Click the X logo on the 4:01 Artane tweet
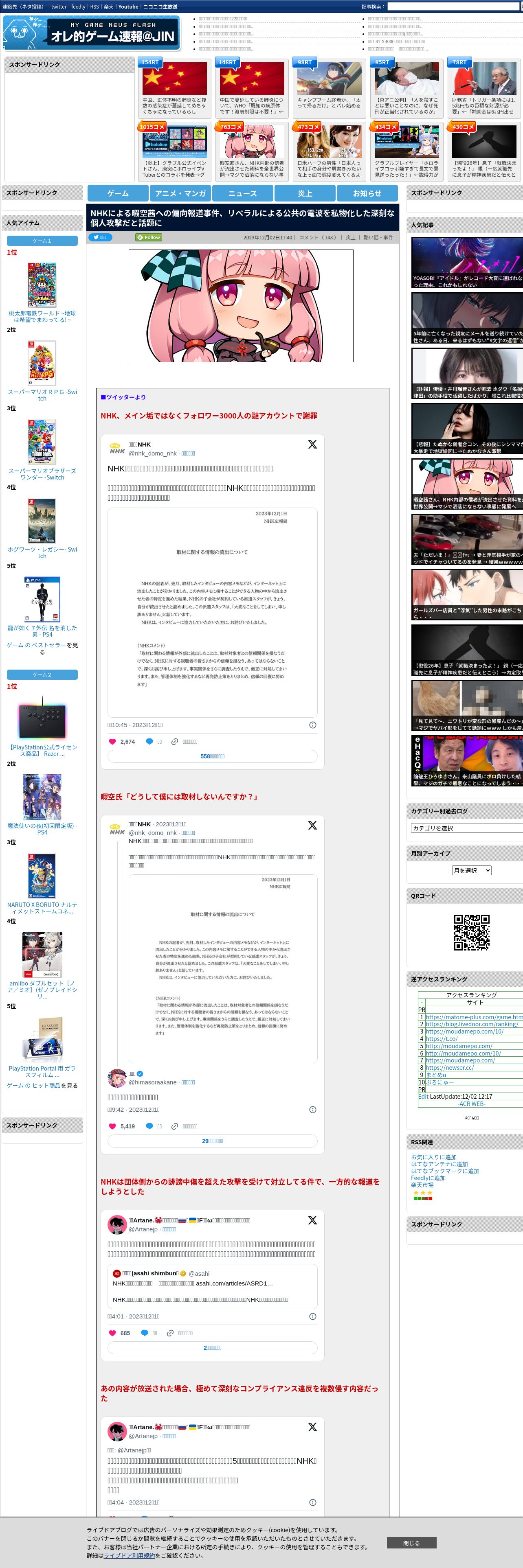This screenshot has height=1568, width=523. (x=312, y=1220)
